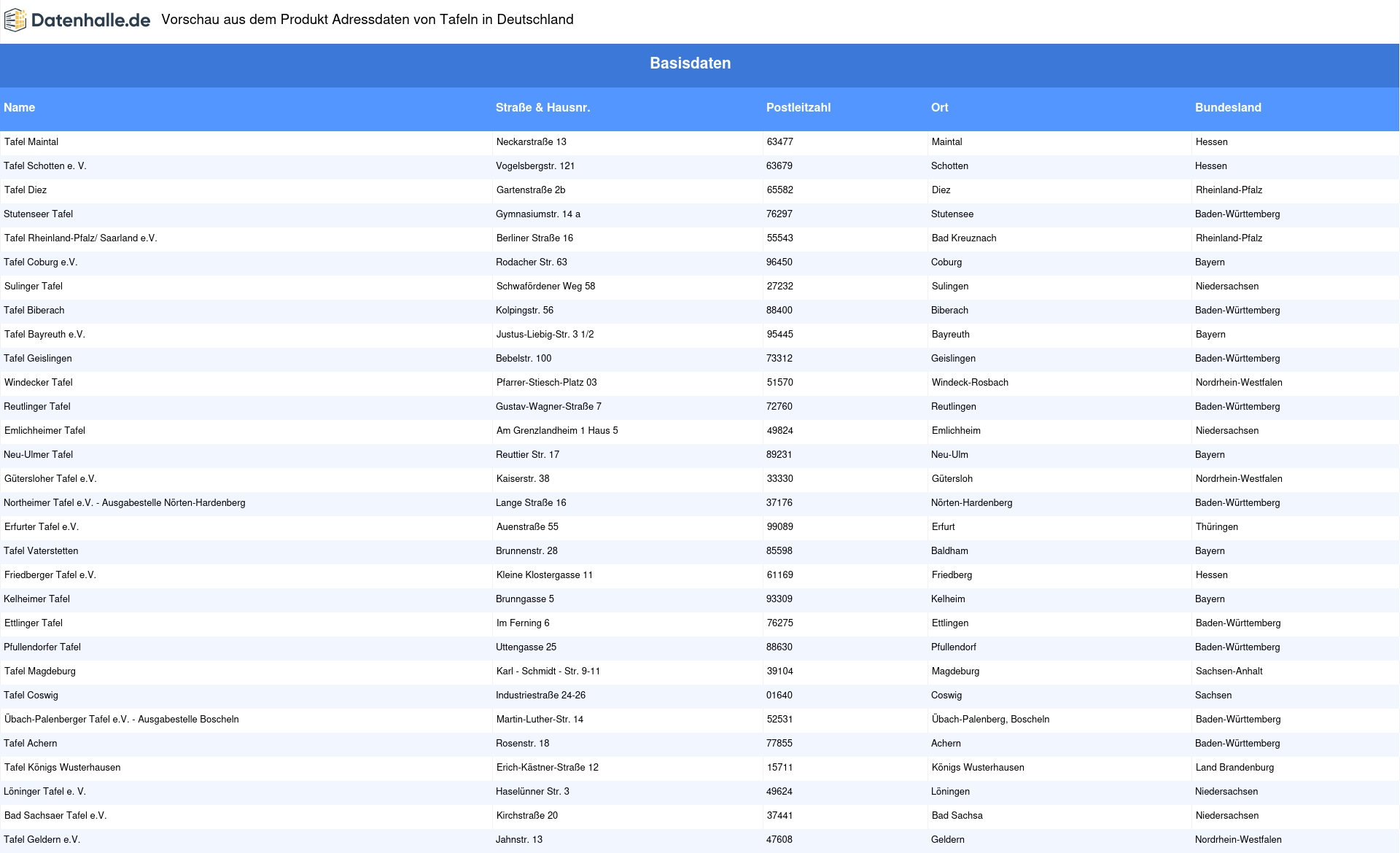Select the address Erich-Kästner-Straße 12
This screenshot has height=853, width=1400.
pos(548,768)
